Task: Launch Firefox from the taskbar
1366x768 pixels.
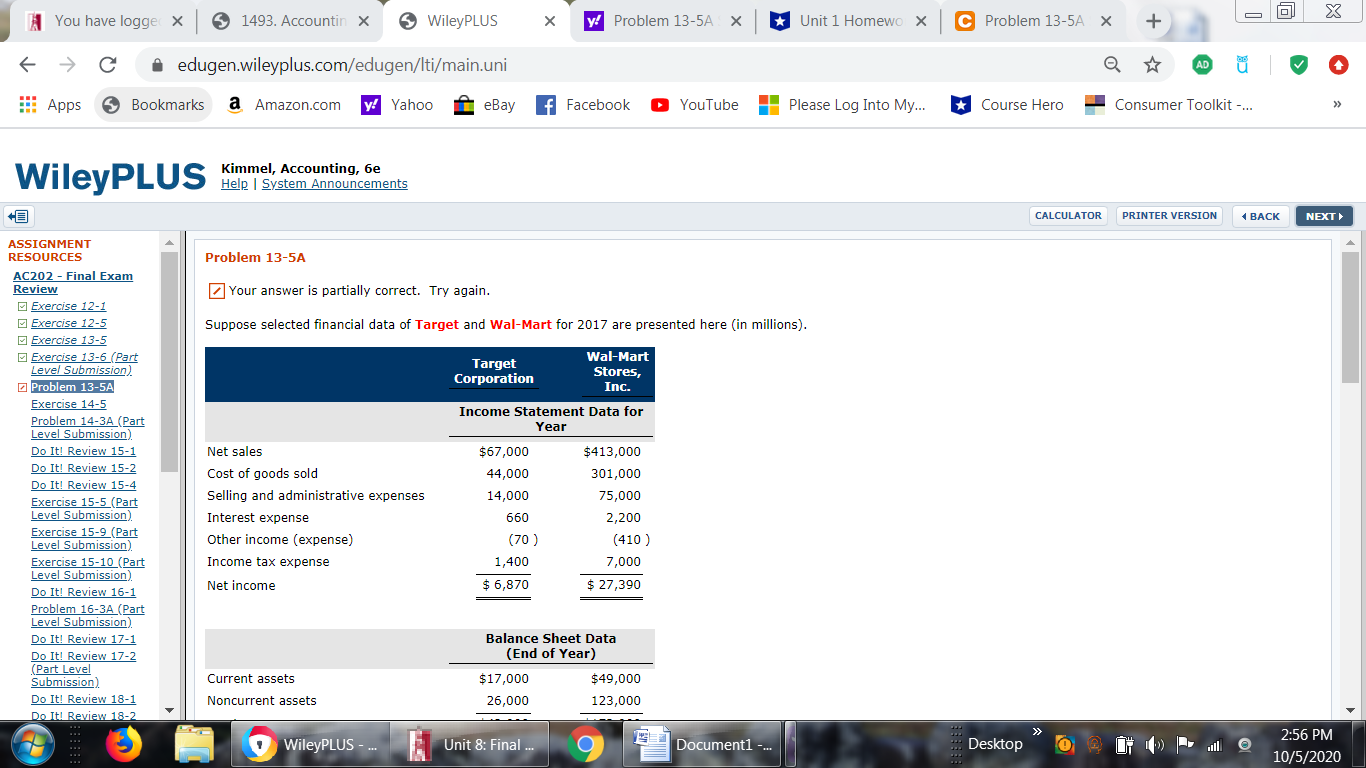Action: (125, 744)
